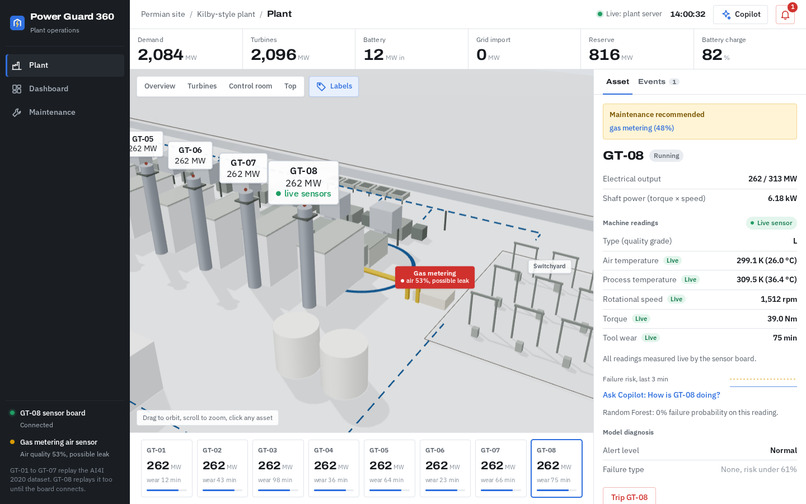Go to Permian site breadcrumb
Screen dimensions: 806x504
pyautogui.click(x=163, y=14)
